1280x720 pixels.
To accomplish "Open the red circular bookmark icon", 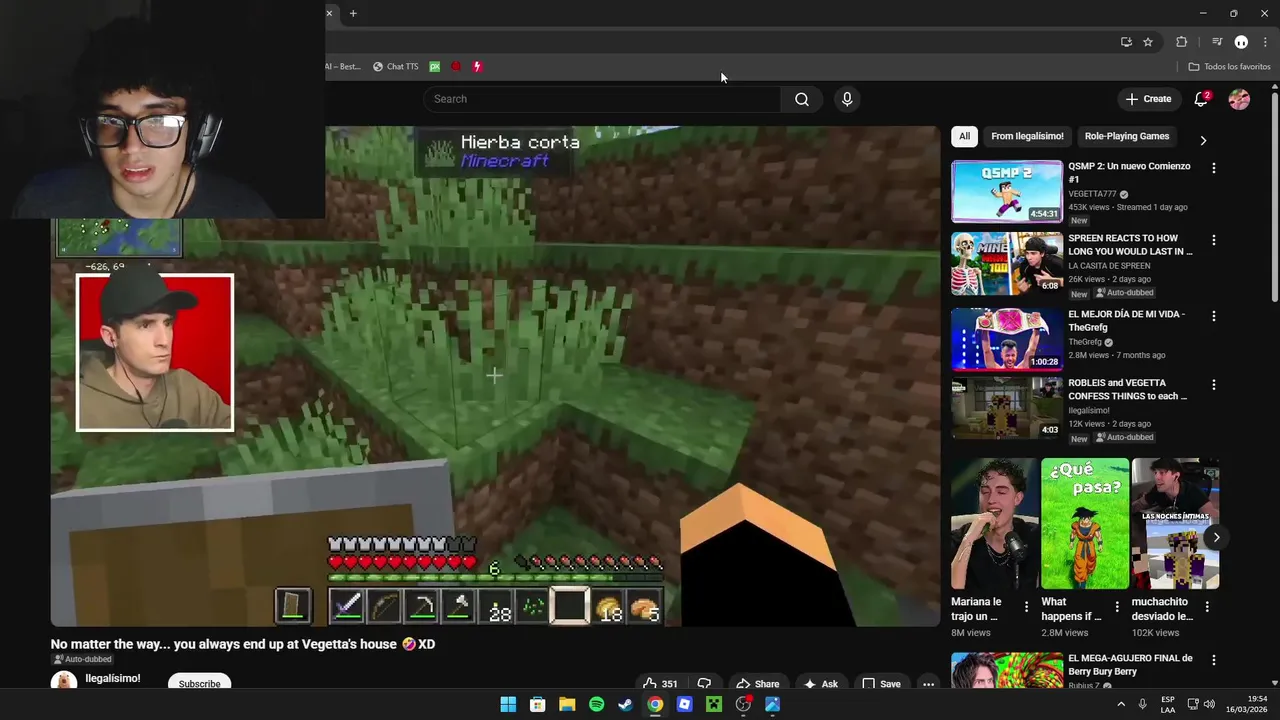I will click(456, 67).
